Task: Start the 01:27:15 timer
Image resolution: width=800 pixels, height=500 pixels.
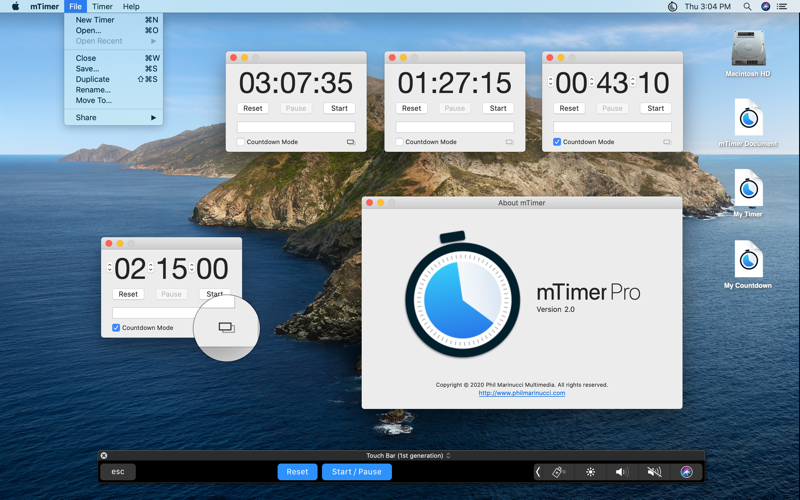Action: click(x=498, y=108)
